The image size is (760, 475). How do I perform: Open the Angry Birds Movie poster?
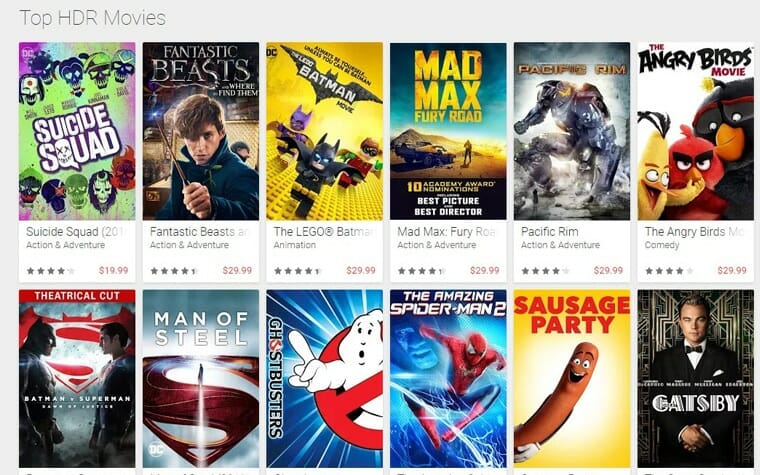(x=696, y=131)
